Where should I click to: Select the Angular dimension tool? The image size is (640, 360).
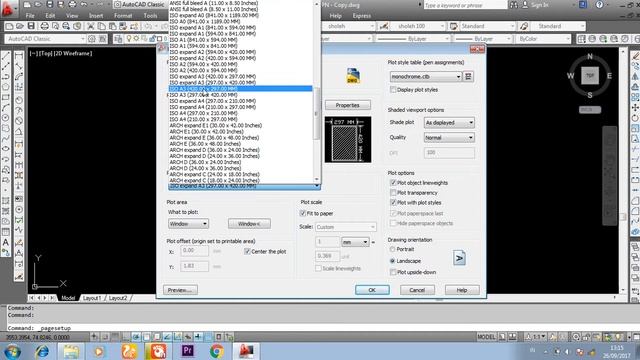pyautogui.click(x=19, y=132)
